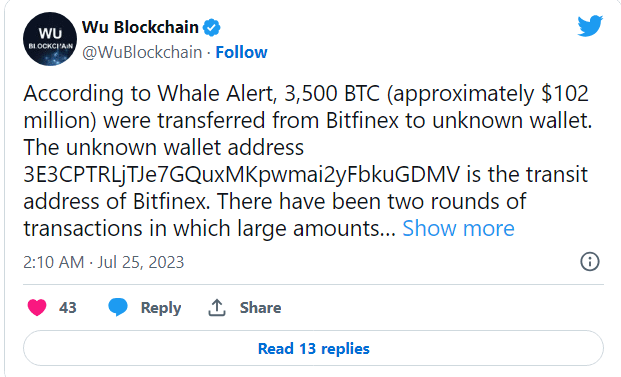Click the blue verified badge icon

[211, 28]
